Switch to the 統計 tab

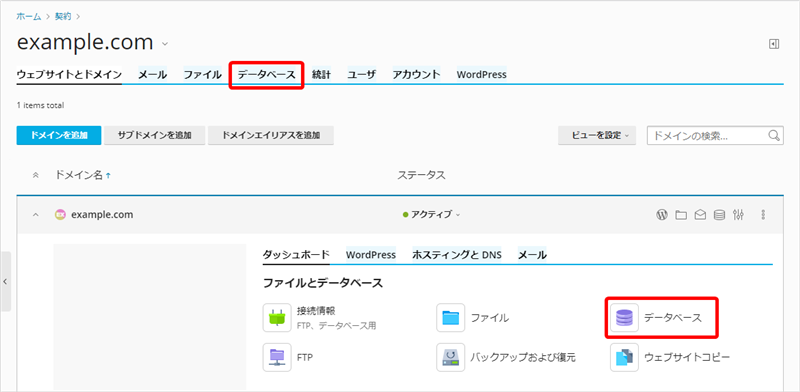click(x=321, y=75)
